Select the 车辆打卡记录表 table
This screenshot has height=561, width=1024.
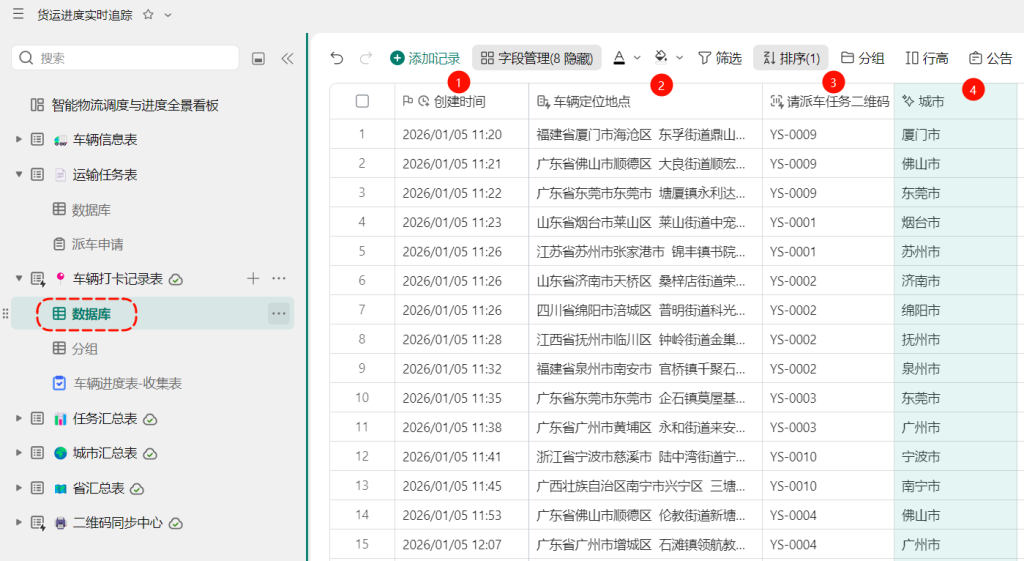click(x=118, y=279)
